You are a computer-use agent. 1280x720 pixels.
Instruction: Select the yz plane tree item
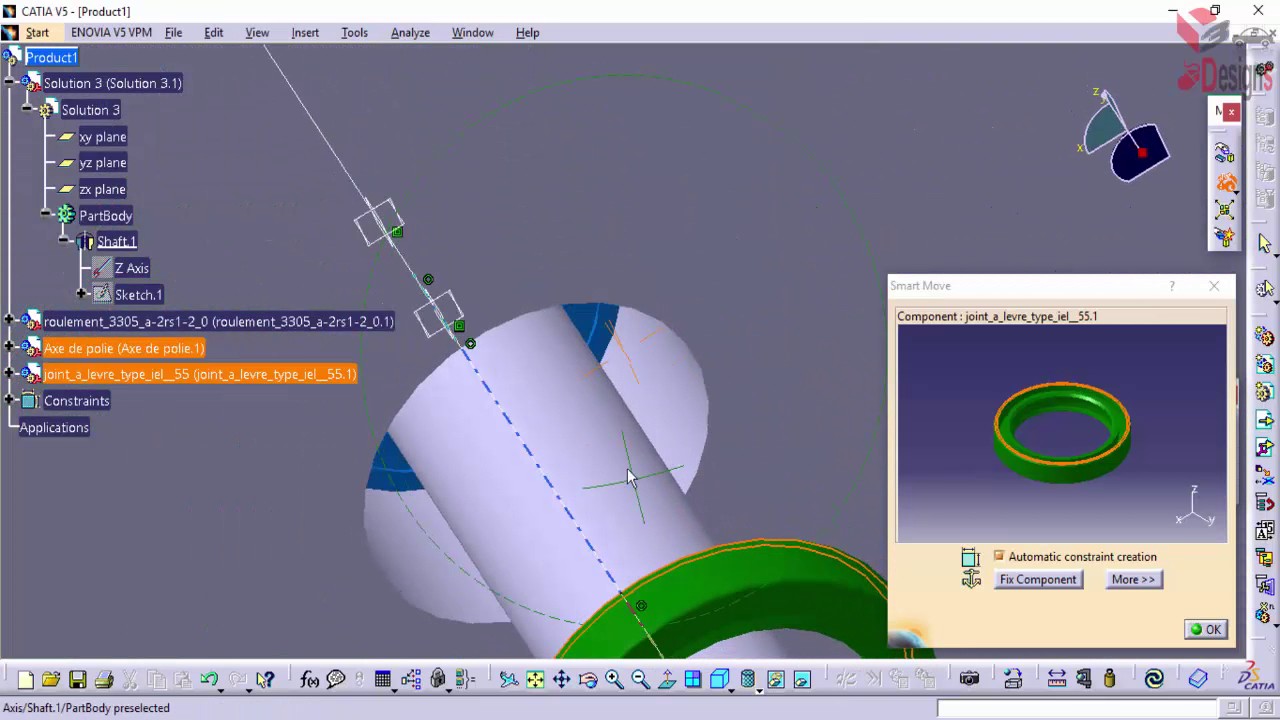click(x=102, y=162)
